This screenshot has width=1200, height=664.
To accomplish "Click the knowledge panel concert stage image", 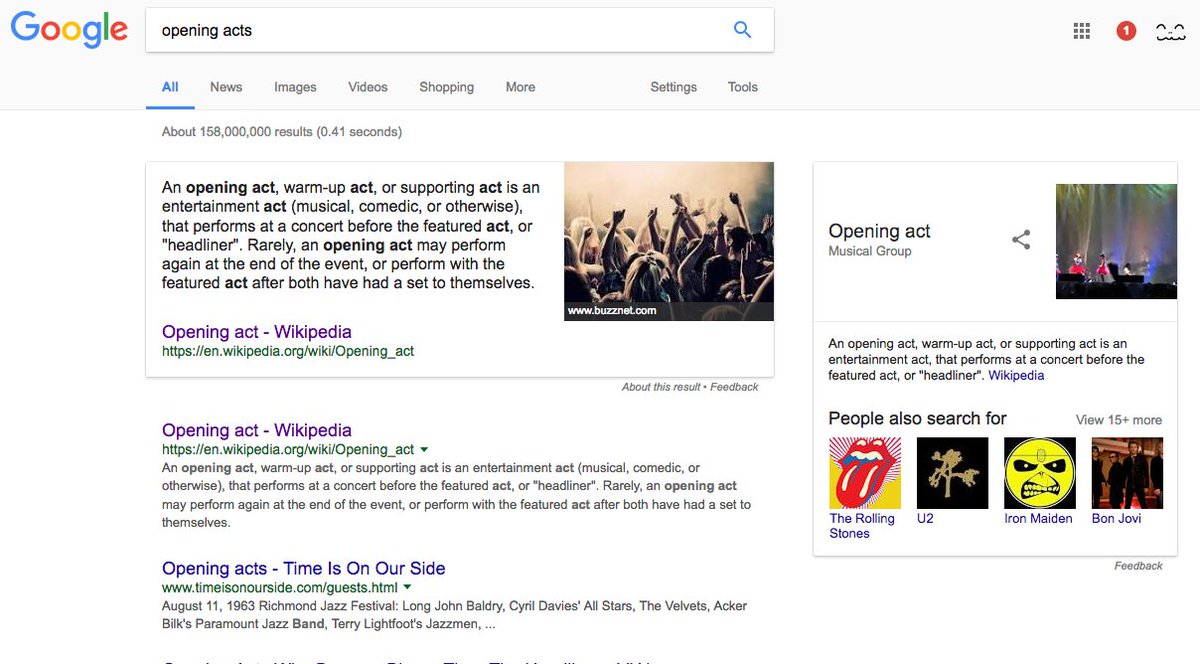I will click(x=1116, y=241).
